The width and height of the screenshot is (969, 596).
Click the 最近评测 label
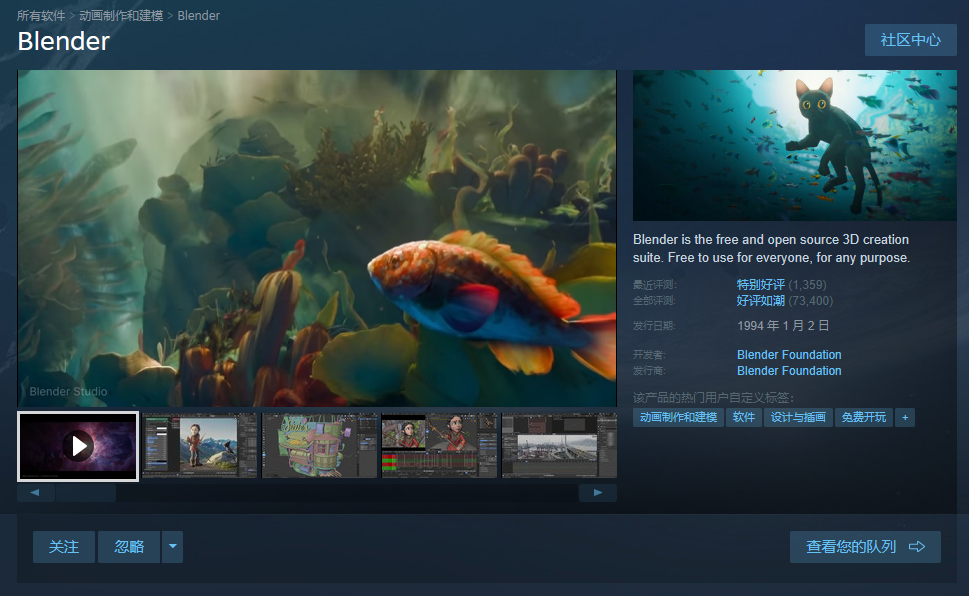coord(655,285)
